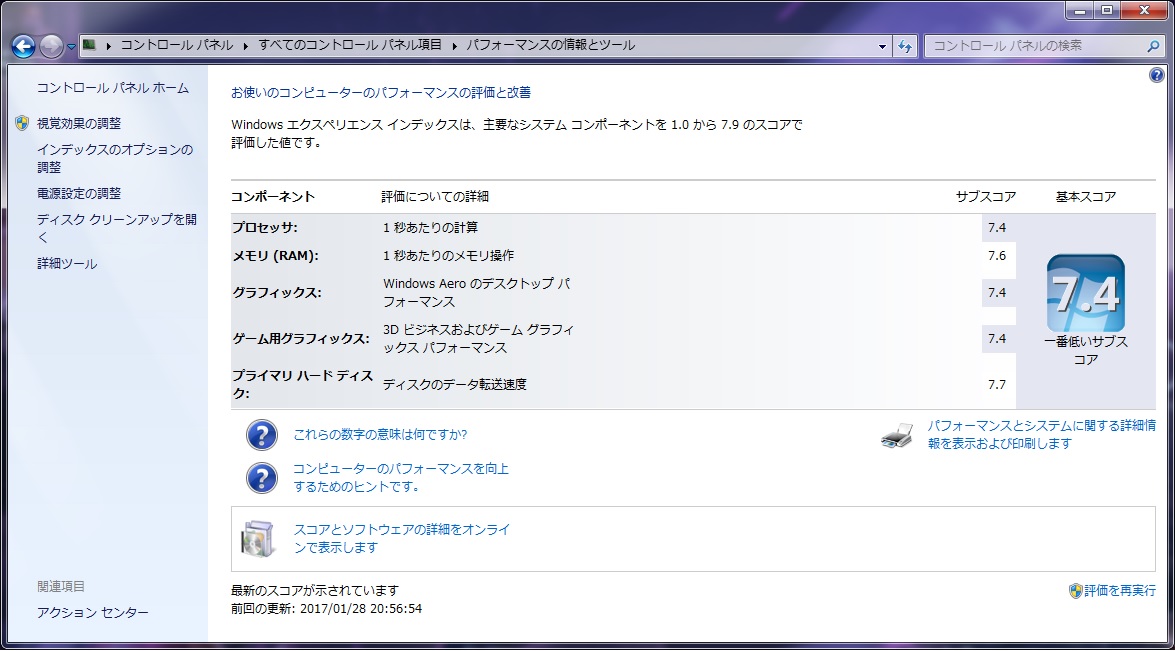Click the プライマリ ハード ディスク: component label
This screenshot has width=1175, height=651.
click(x=302, y=384)
